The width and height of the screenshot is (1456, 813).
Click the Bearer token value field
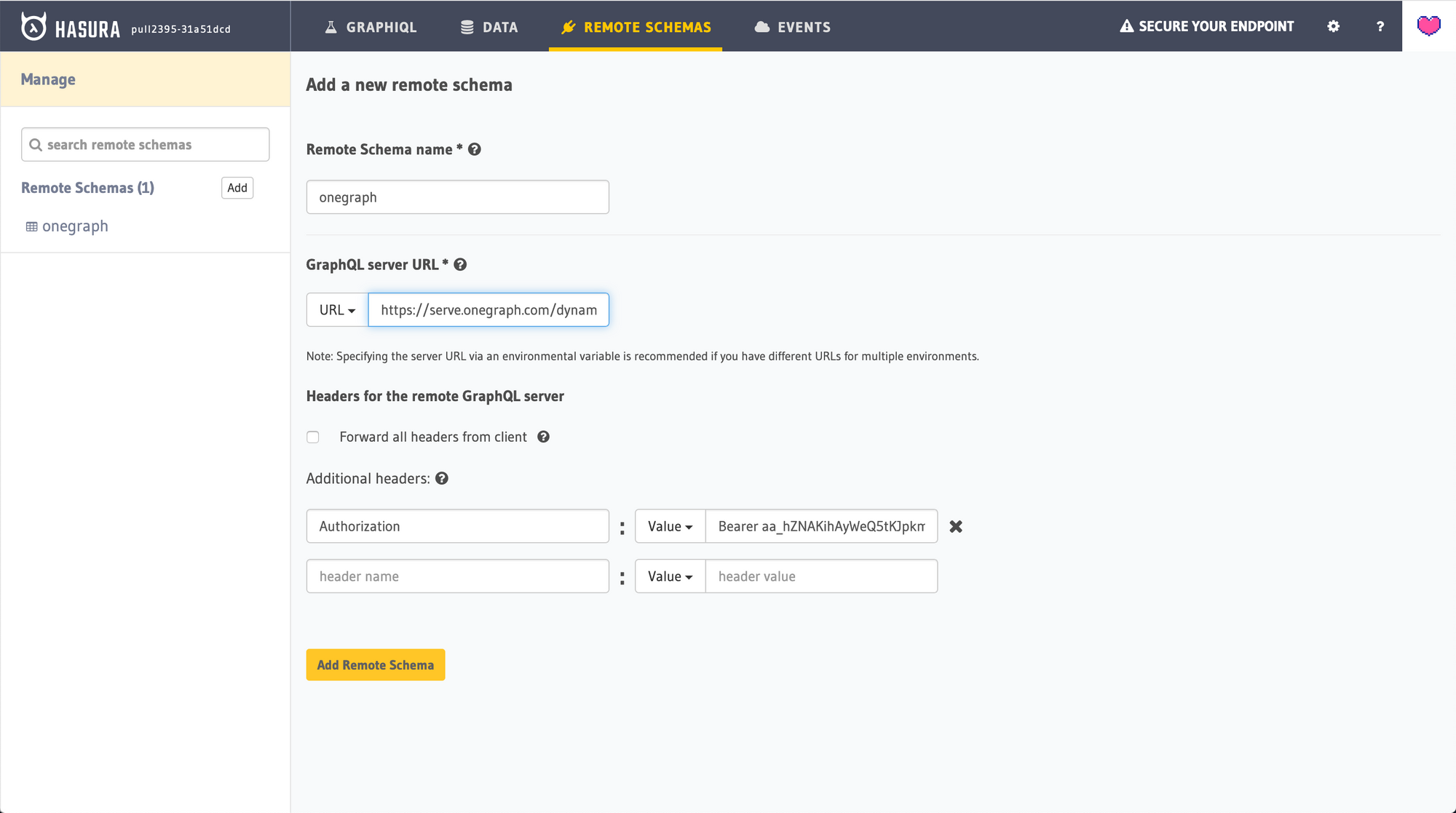pos(822,526)
